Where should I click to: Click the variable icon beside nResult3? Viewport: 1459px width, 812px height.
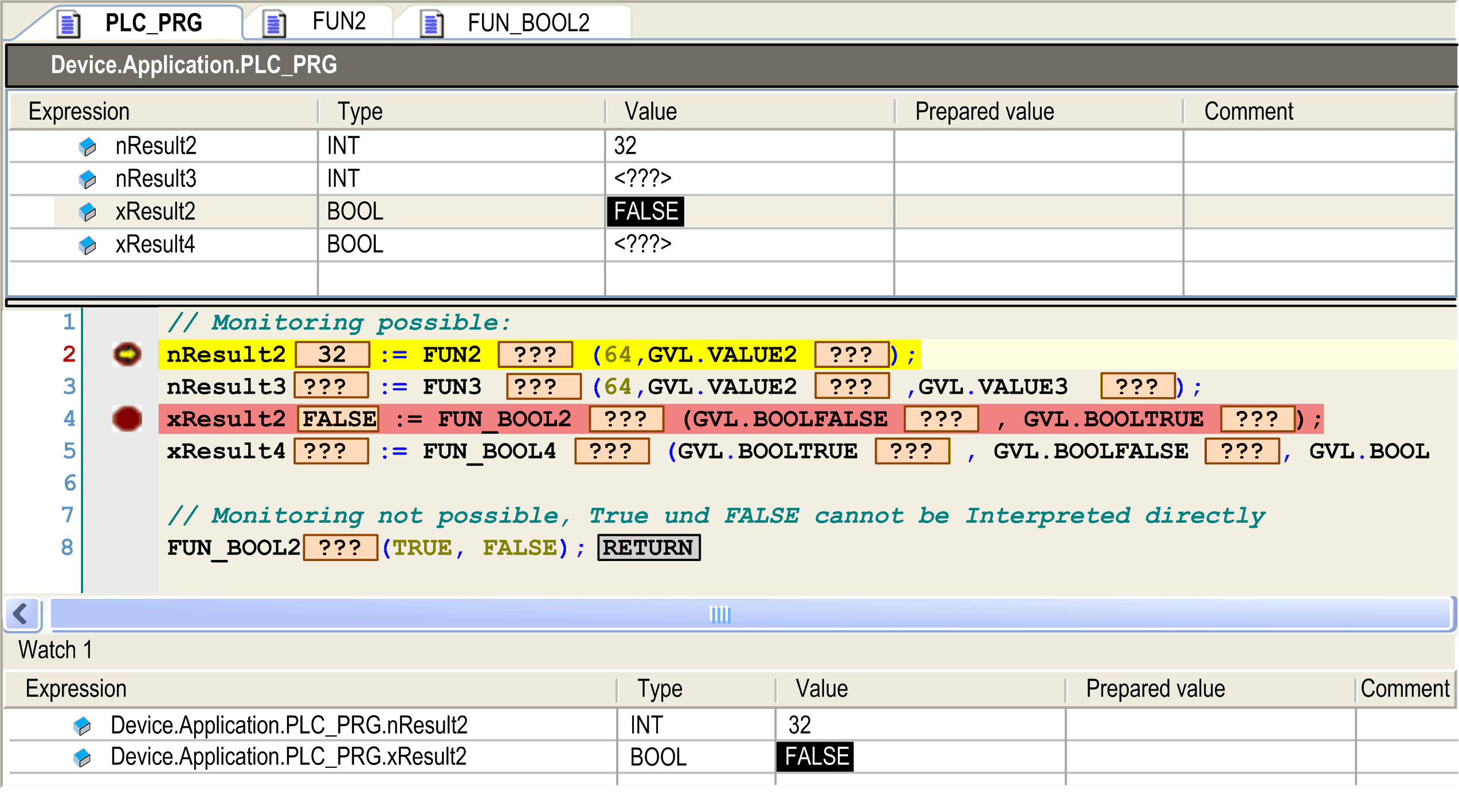(87, 179)
